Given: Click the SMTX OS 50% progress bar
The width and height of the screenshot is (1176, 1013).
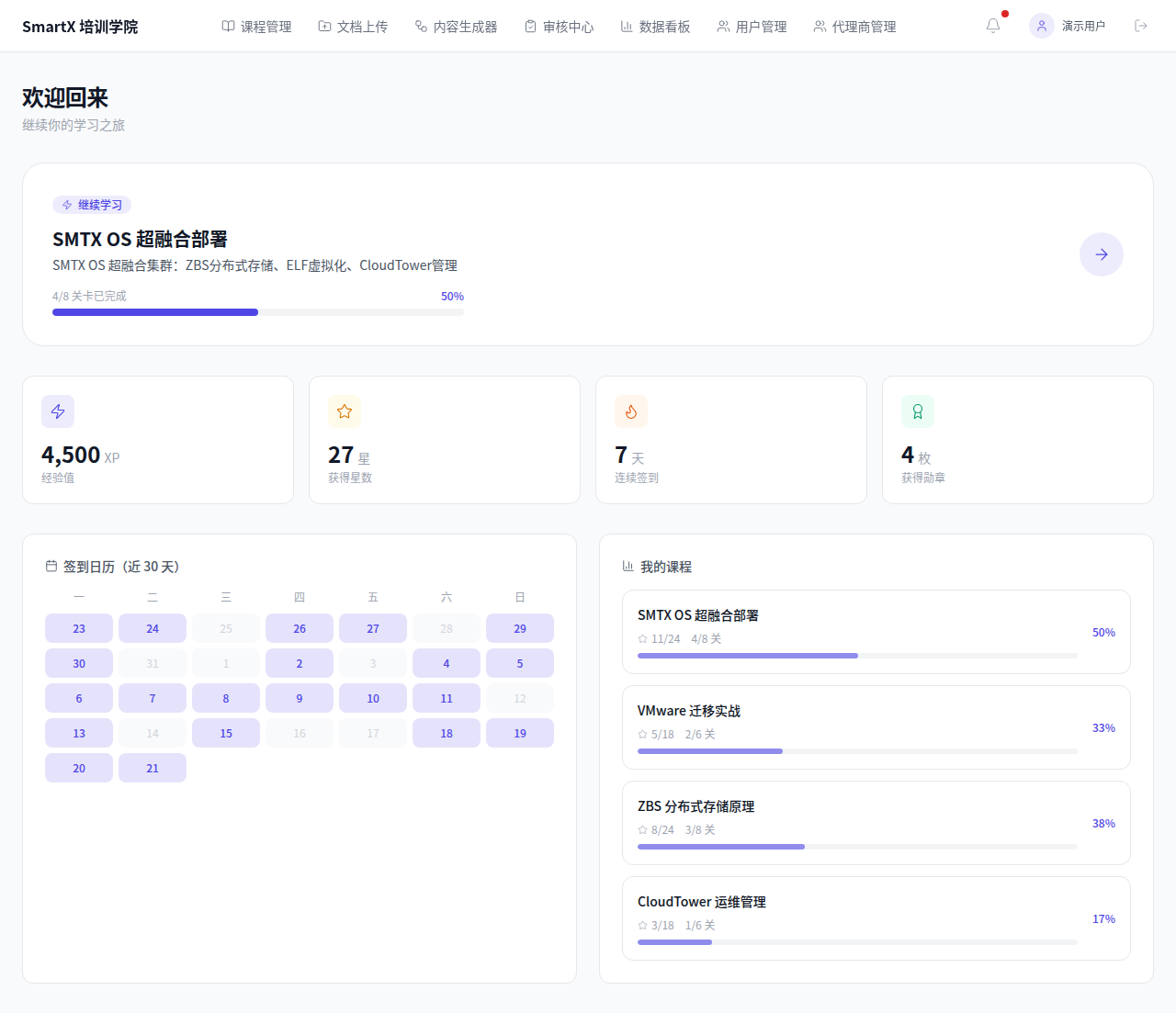Looking at the screenshot, I should coord(257,312).
